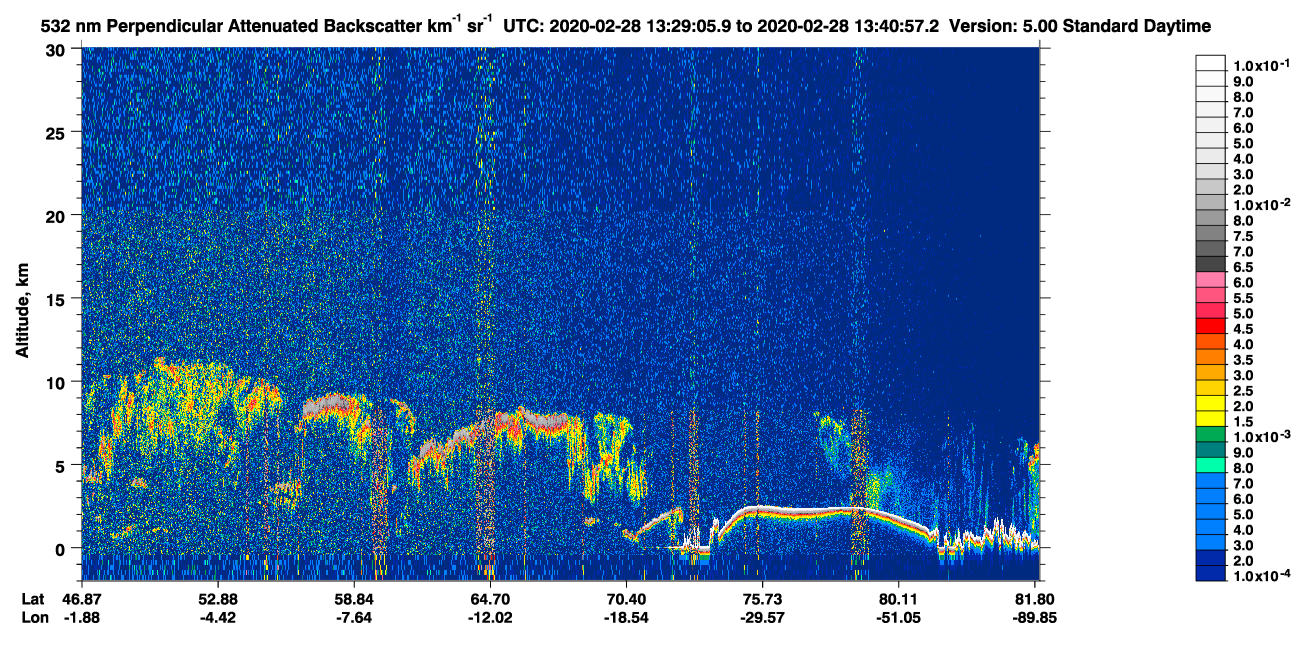Screen dimensions: 1300x667
Task: Click the dark gray swatch beside the 6.5 label
Action: click(1210, 266)
